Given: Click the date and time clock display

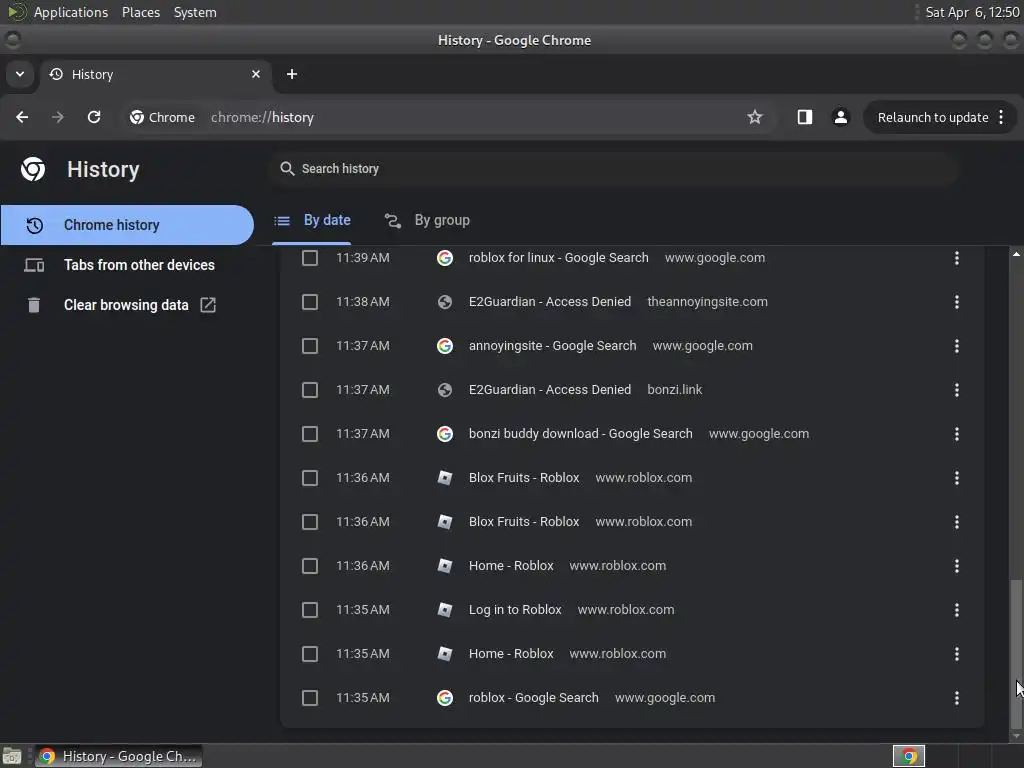Looking at the screenshot, I should click(x=972, y=12).
